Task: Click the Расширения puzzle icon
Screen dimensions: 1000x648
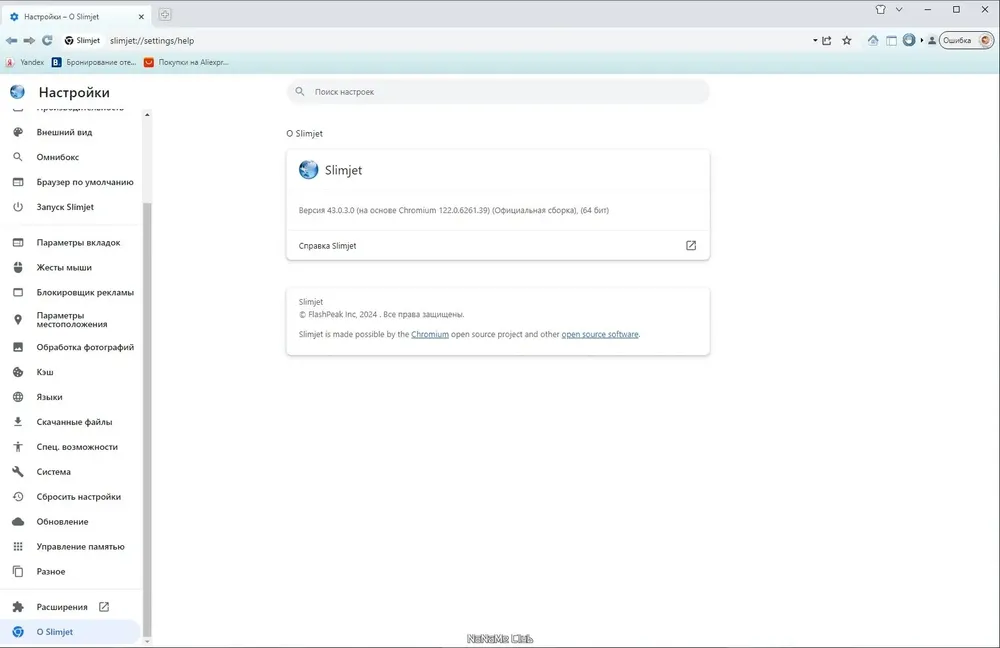Action: click(18, 607)
